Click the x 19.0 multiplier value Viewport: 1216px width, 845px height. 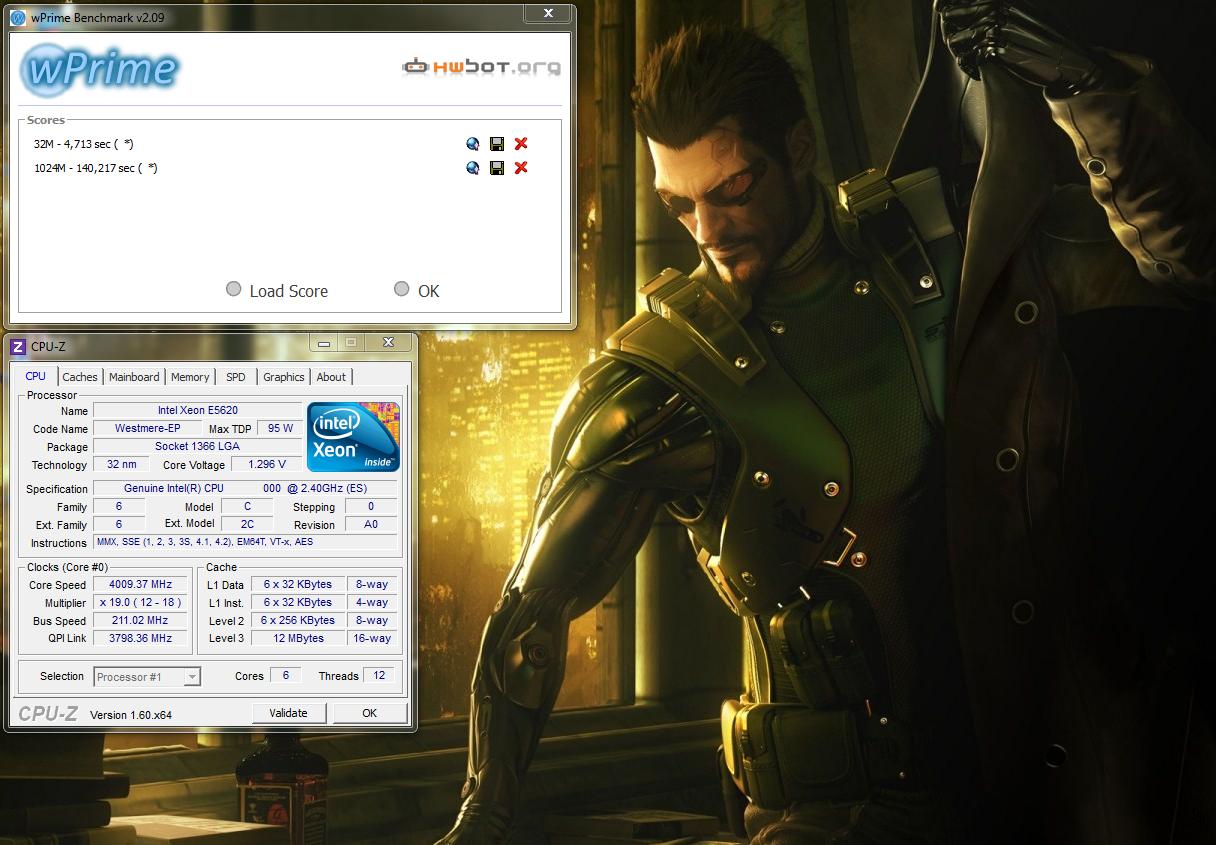coord(141,603)
